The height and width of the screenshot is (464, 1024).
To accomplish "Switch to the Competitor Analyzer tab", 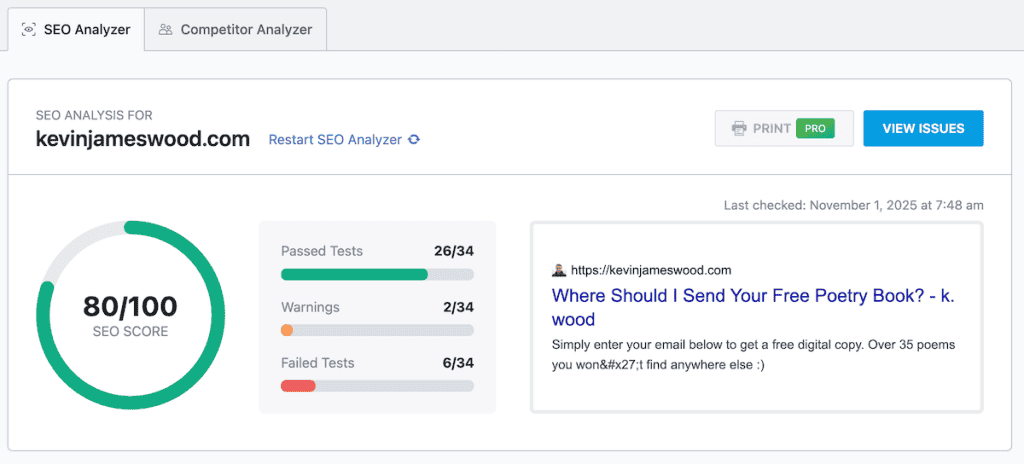I will coord(236,29).
